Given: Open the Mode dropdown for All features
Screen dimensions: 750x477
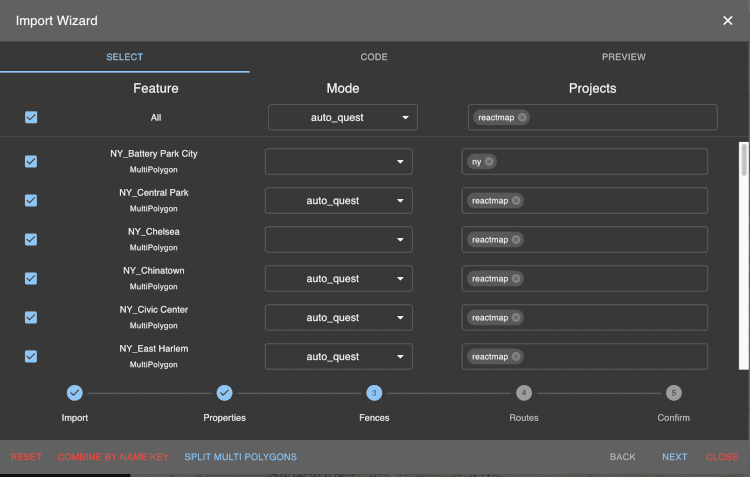Looking at the screenshot, I should 342,118.
